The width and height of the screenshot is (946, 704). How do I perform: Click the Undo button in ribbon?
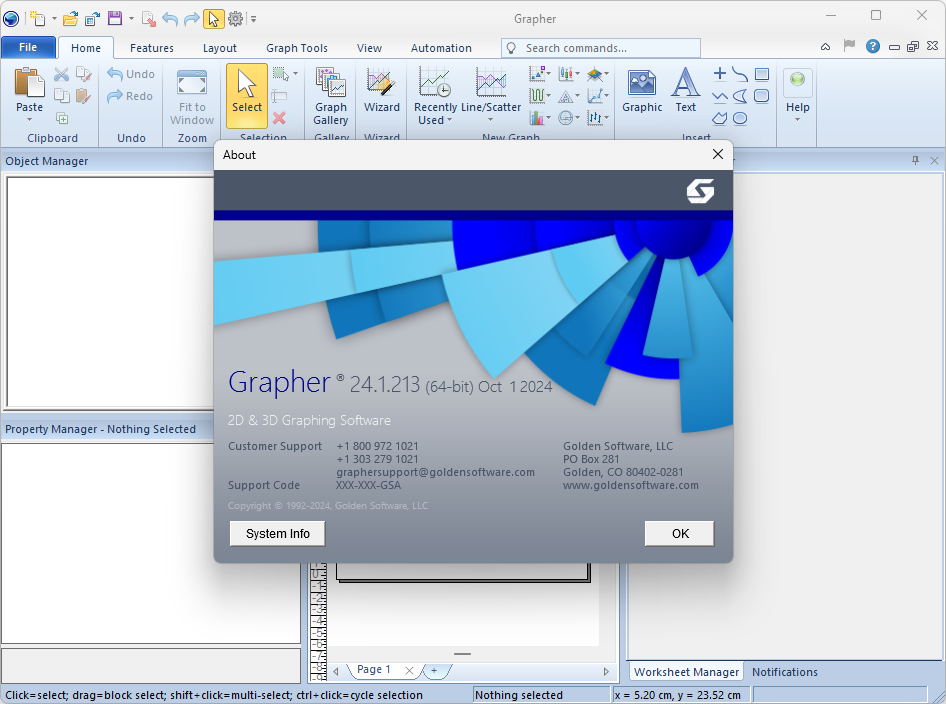click(131, 74)
